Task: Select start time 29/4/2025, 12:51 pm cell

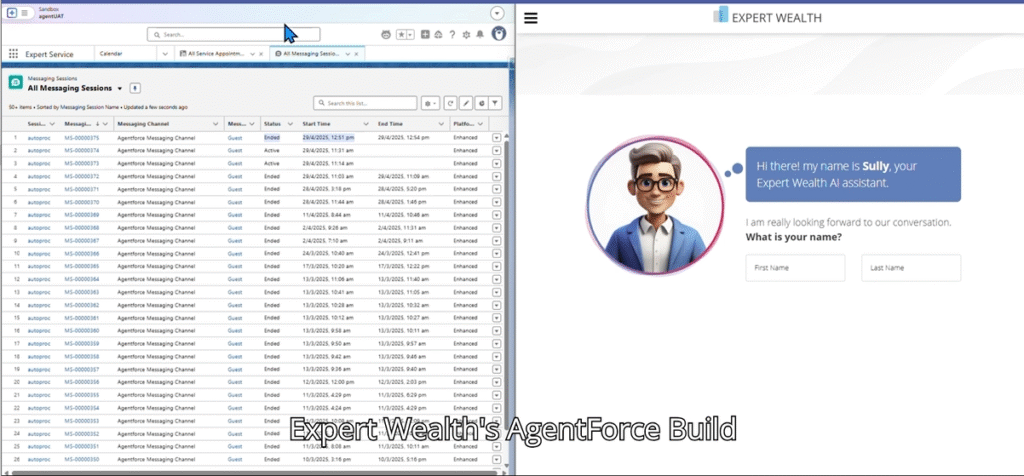Action: pos(328,138)
